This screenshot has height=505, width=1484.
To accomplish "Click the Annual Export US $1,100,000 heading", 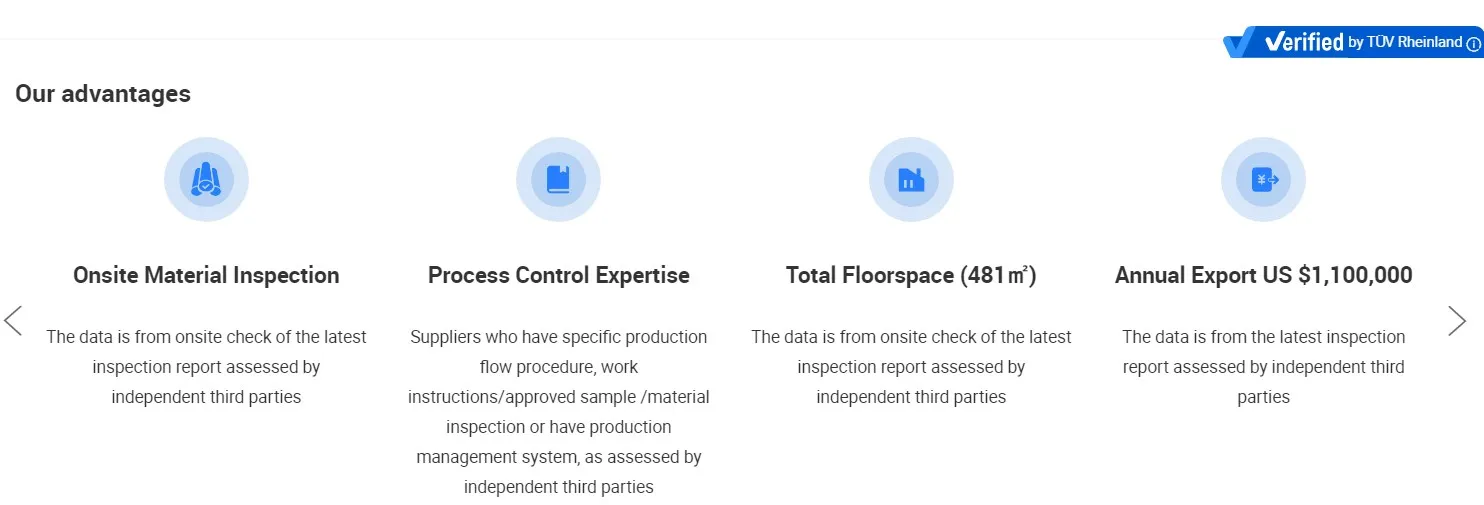I will 1264,275.
